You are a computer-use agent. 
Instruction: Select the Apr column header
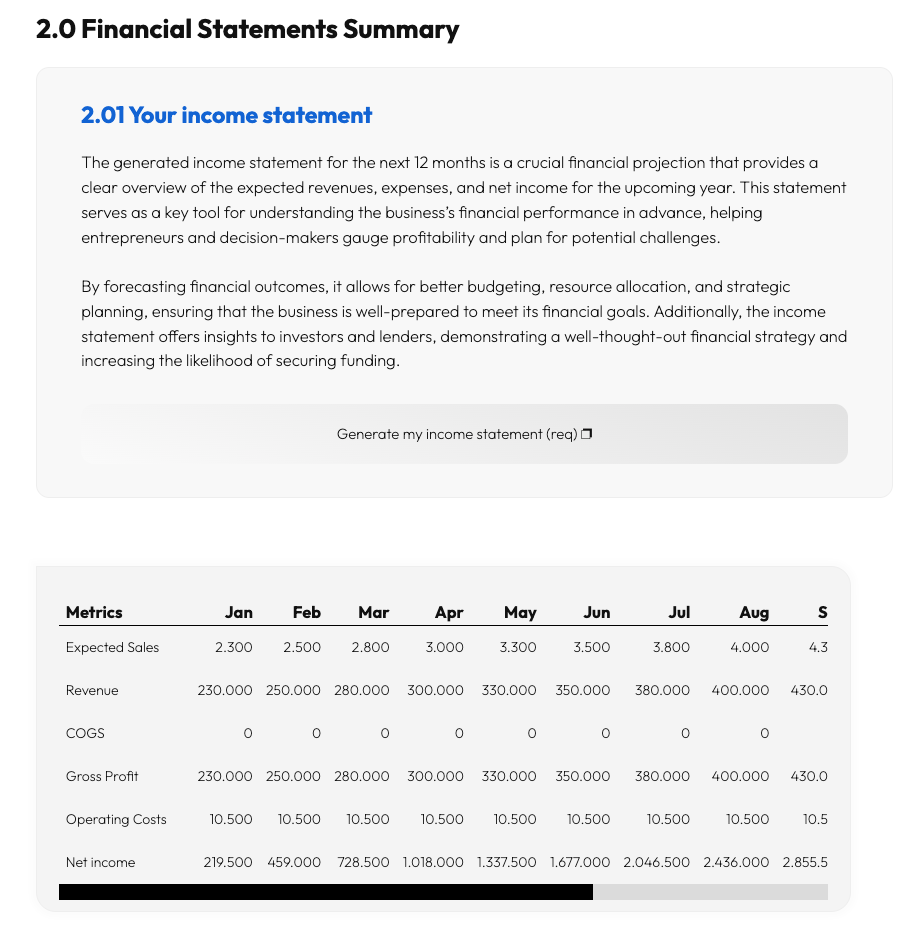449,612
